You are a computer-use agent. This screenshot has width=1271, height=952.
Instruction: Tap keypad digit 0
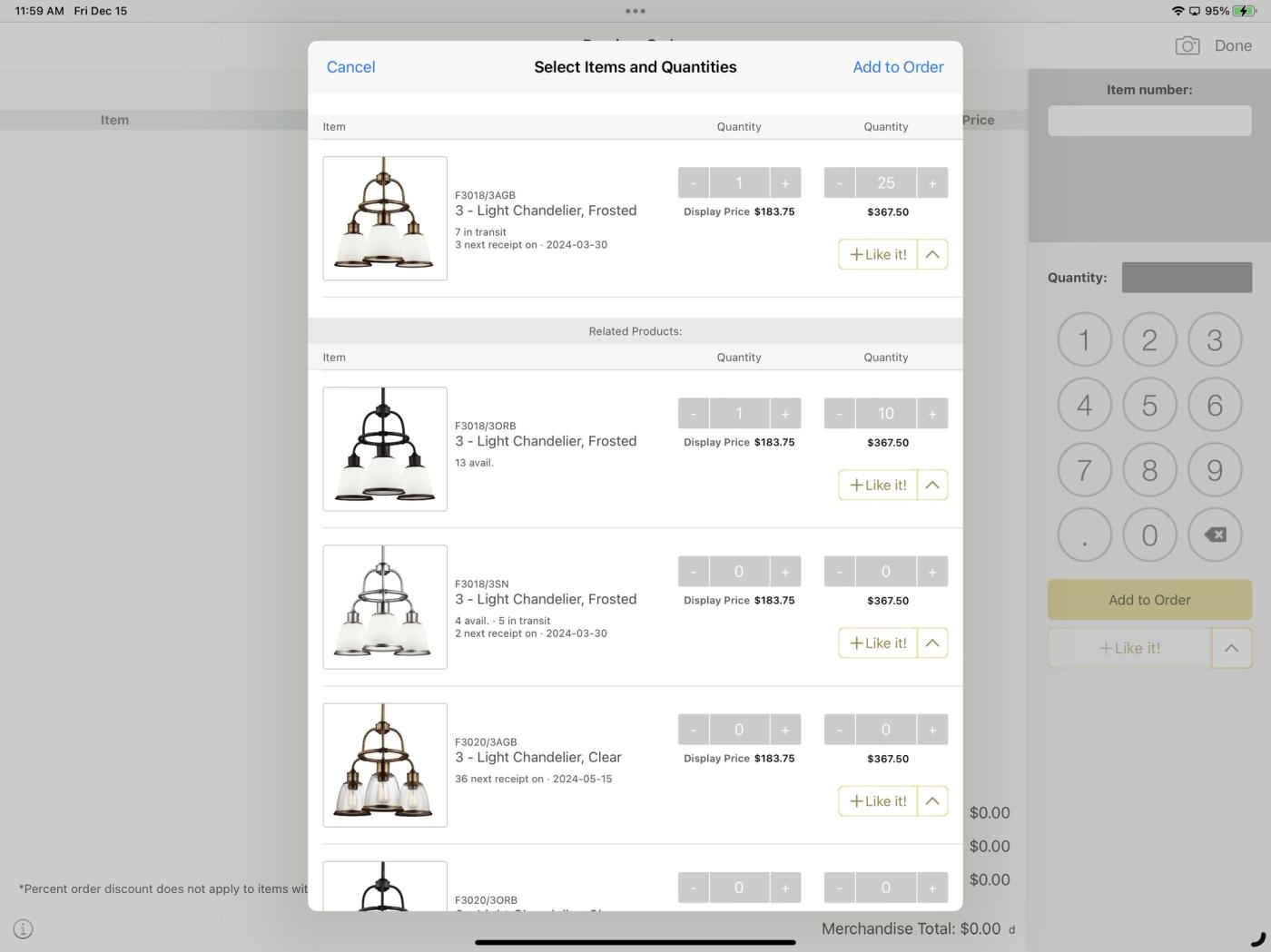click(1149, 535)
